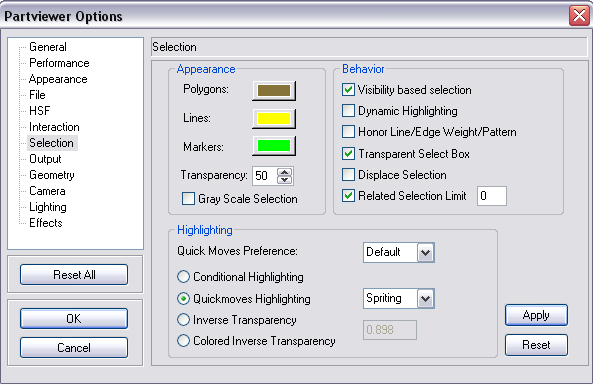Go to the Appearance tree category

(58, 79)
